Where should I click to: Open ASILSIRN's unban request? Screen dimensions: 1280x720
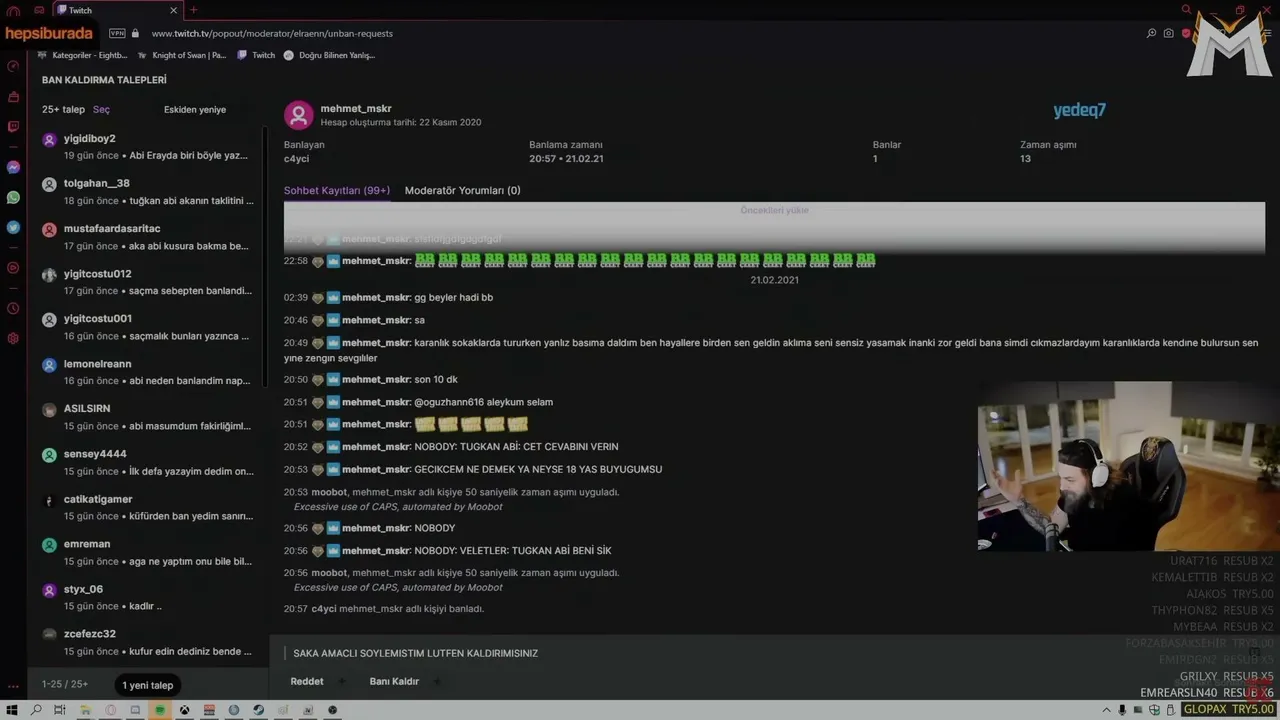tap(148, 417)
